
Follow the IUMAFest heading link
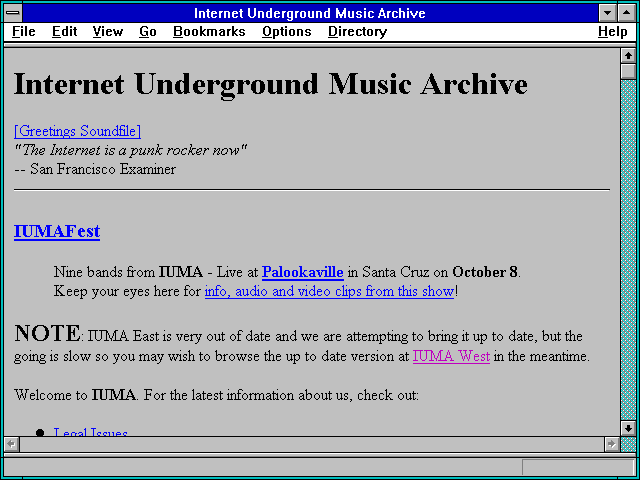[x=57, y=231]
